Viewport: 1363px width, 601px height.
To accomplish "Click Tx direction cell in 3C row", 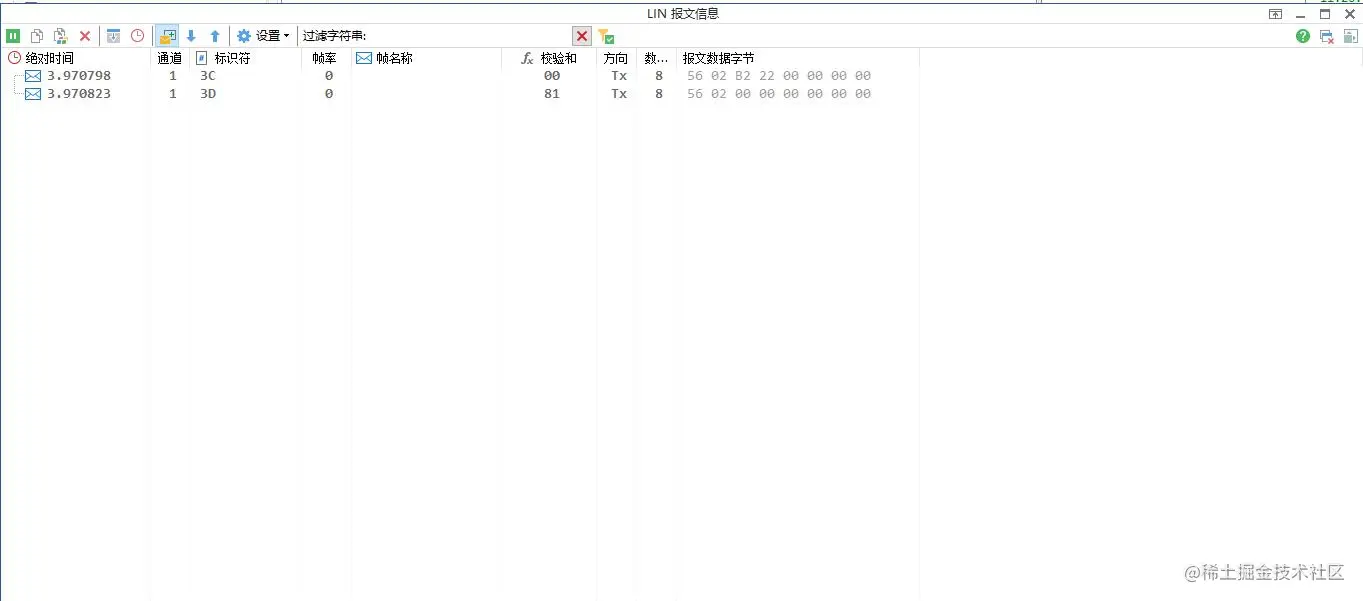I will click(619, 76).
